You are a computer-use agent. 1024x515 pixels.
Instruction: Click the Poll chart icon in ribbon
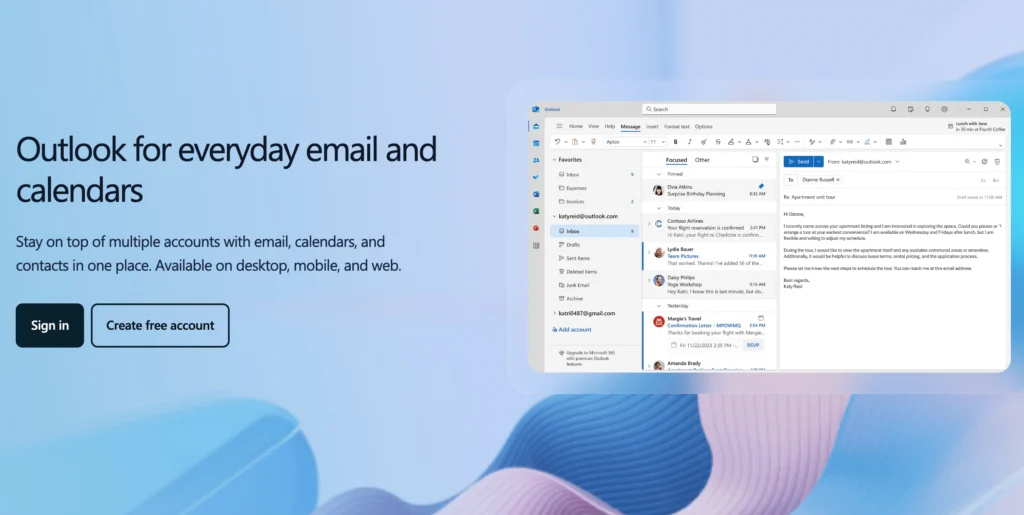pyautogui.click(x=903, y=142)
